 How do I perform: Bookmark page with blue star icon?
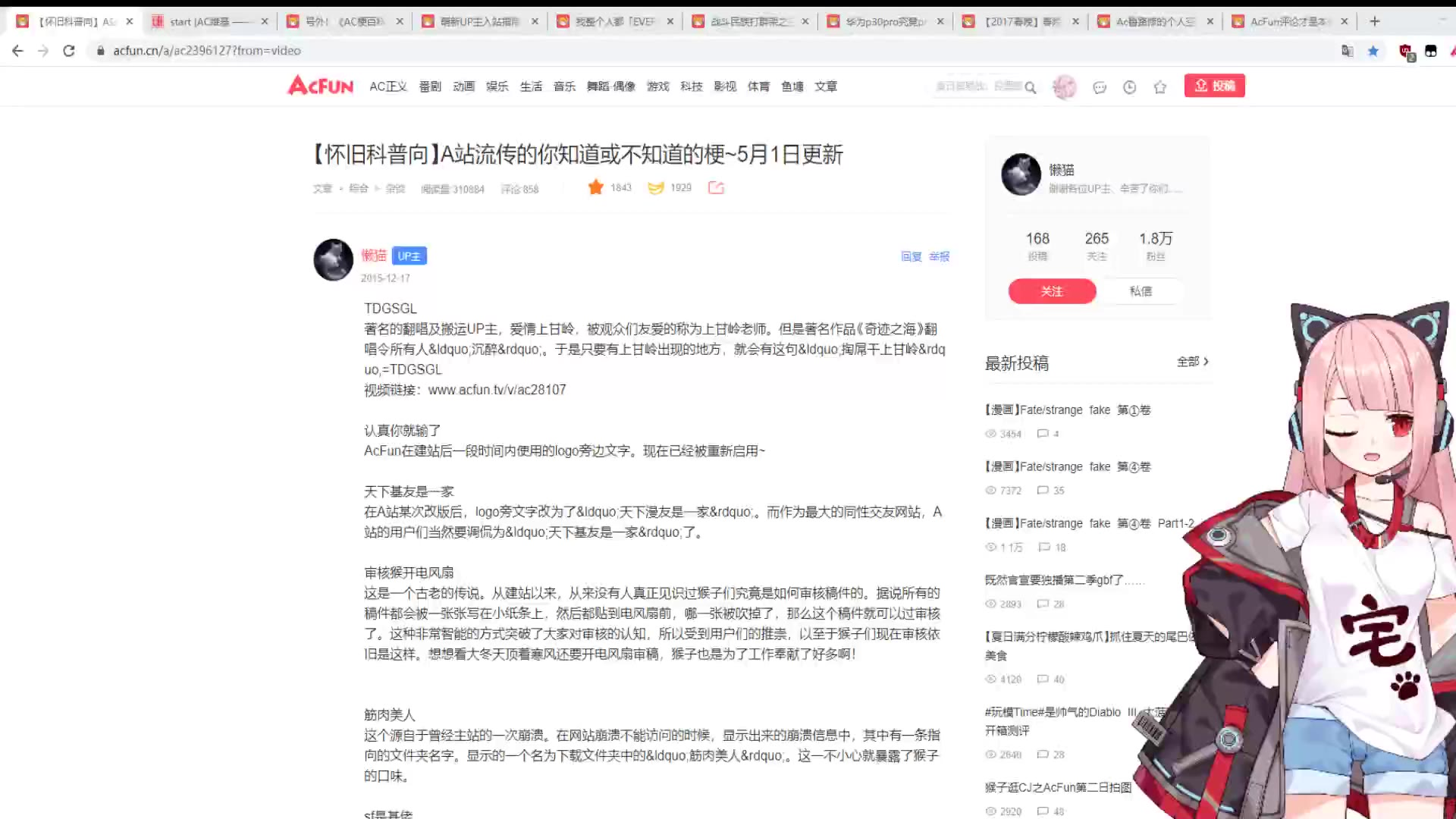tap(1373, 51)
